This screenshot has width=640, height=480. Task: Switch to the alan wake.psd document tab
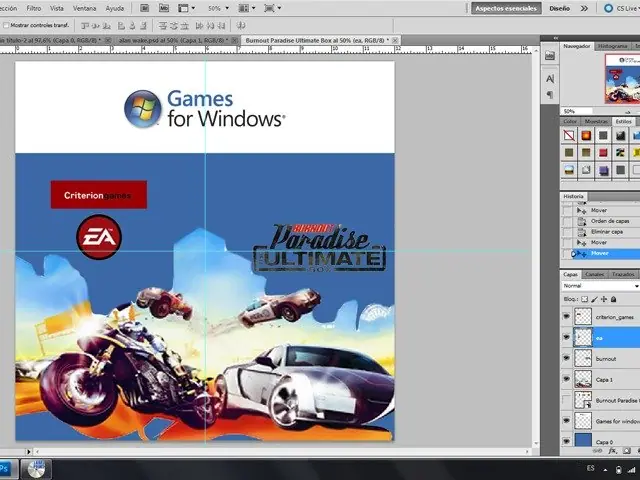[x=173, y=40]
